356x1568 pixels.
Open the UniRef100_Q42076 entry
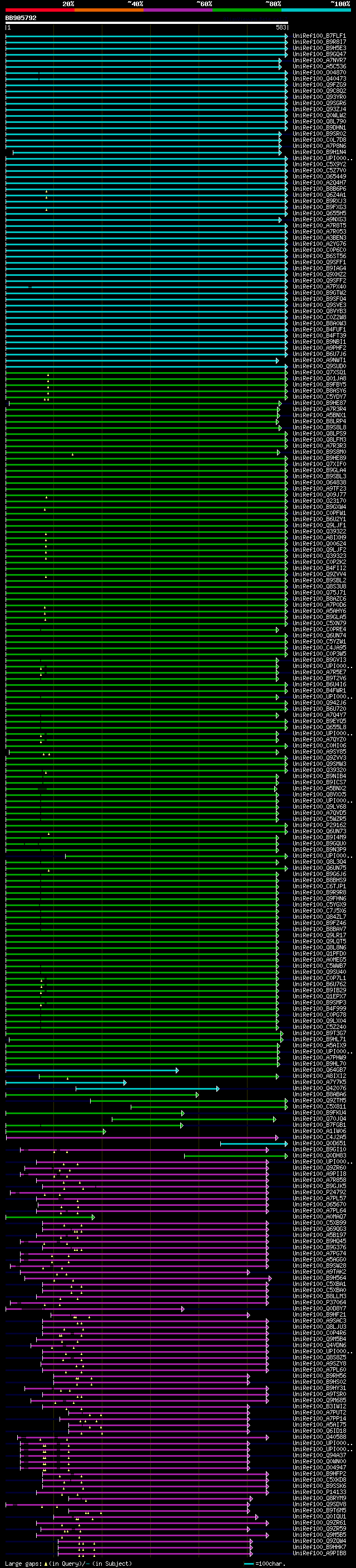(319, 1089)
